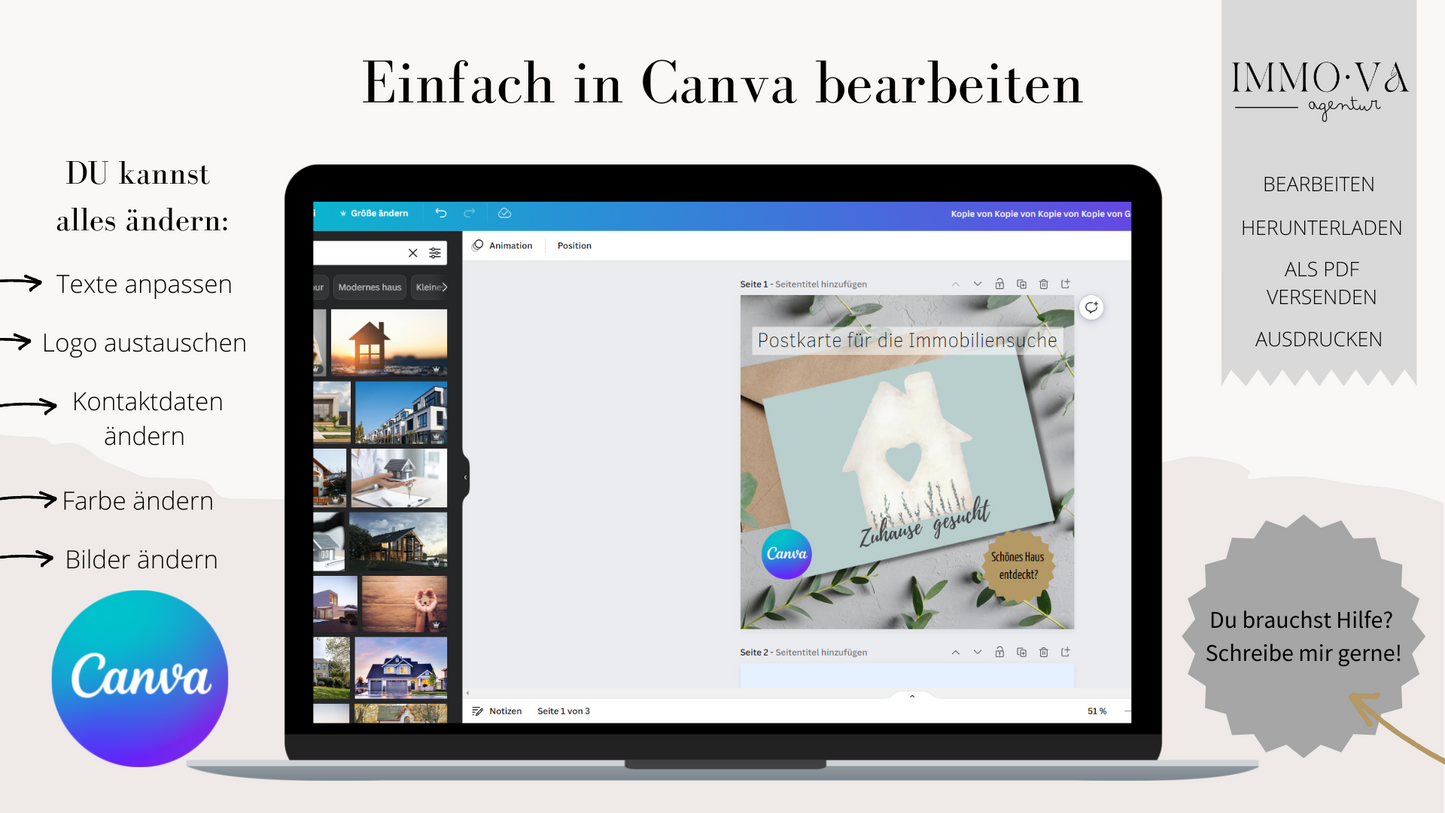Clear the search field with X
1445x813 pixels.
point(413,253)
